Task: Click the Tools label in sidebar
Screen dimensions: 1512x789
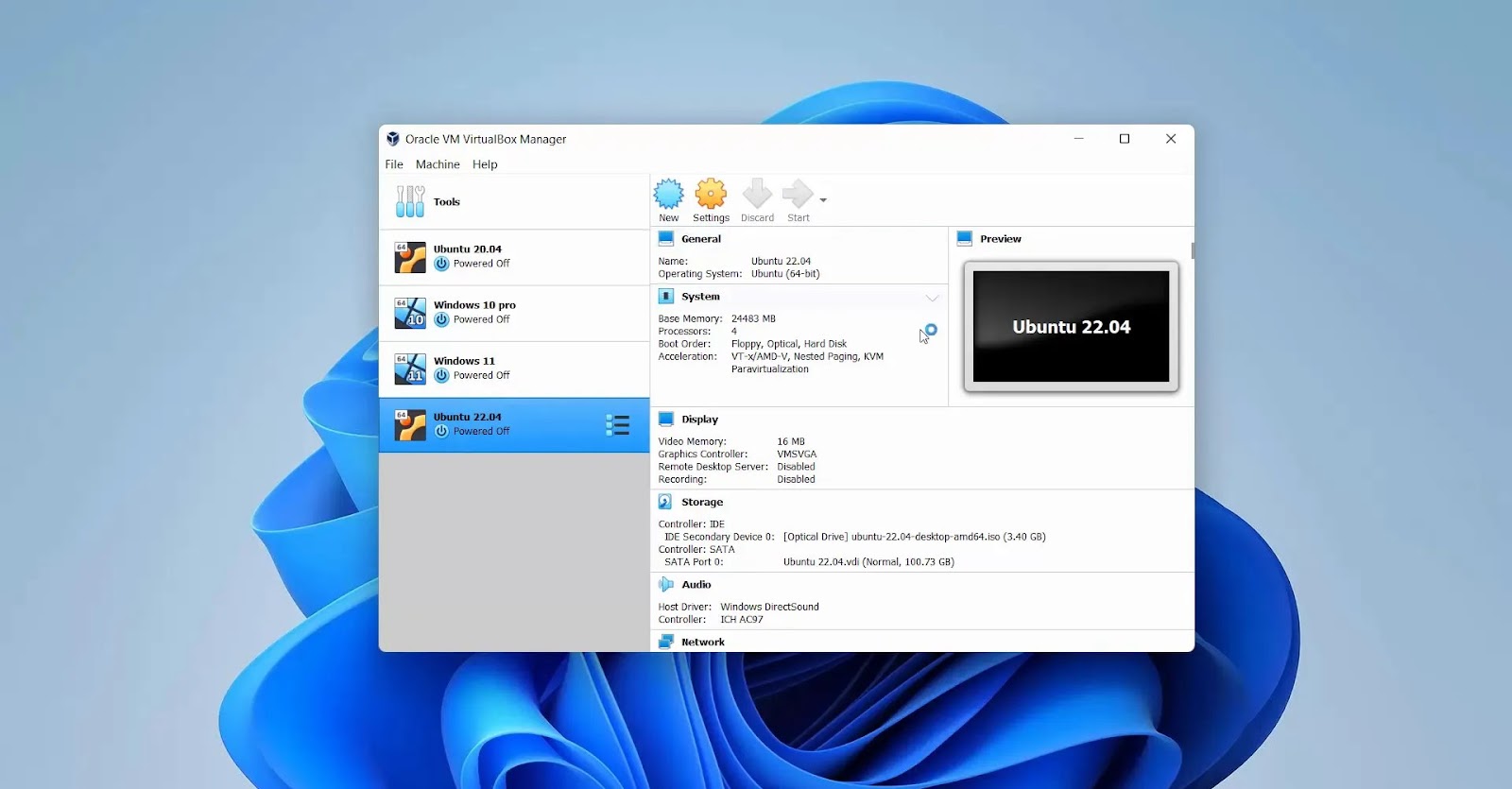Action: click(x=447, y=202)
